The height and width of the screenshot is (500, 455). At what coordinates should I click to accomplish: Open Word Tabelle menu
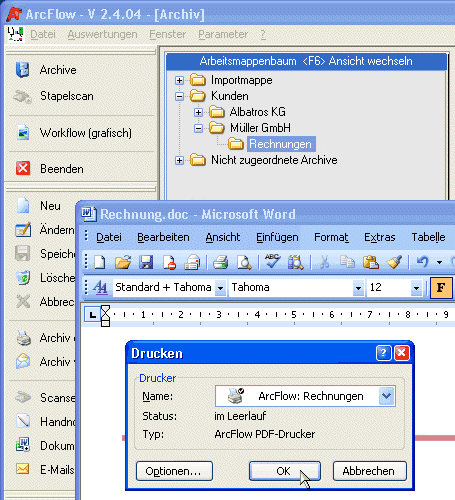[428, 237]
